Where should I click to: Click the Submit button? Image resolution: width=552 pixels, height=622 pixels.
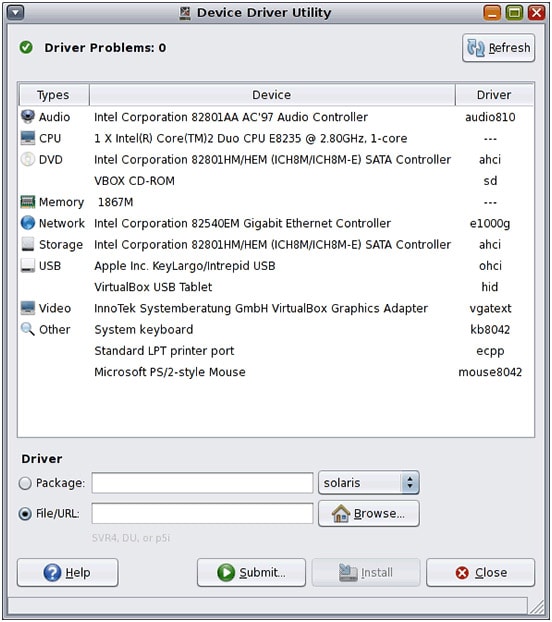pos(251,572)
